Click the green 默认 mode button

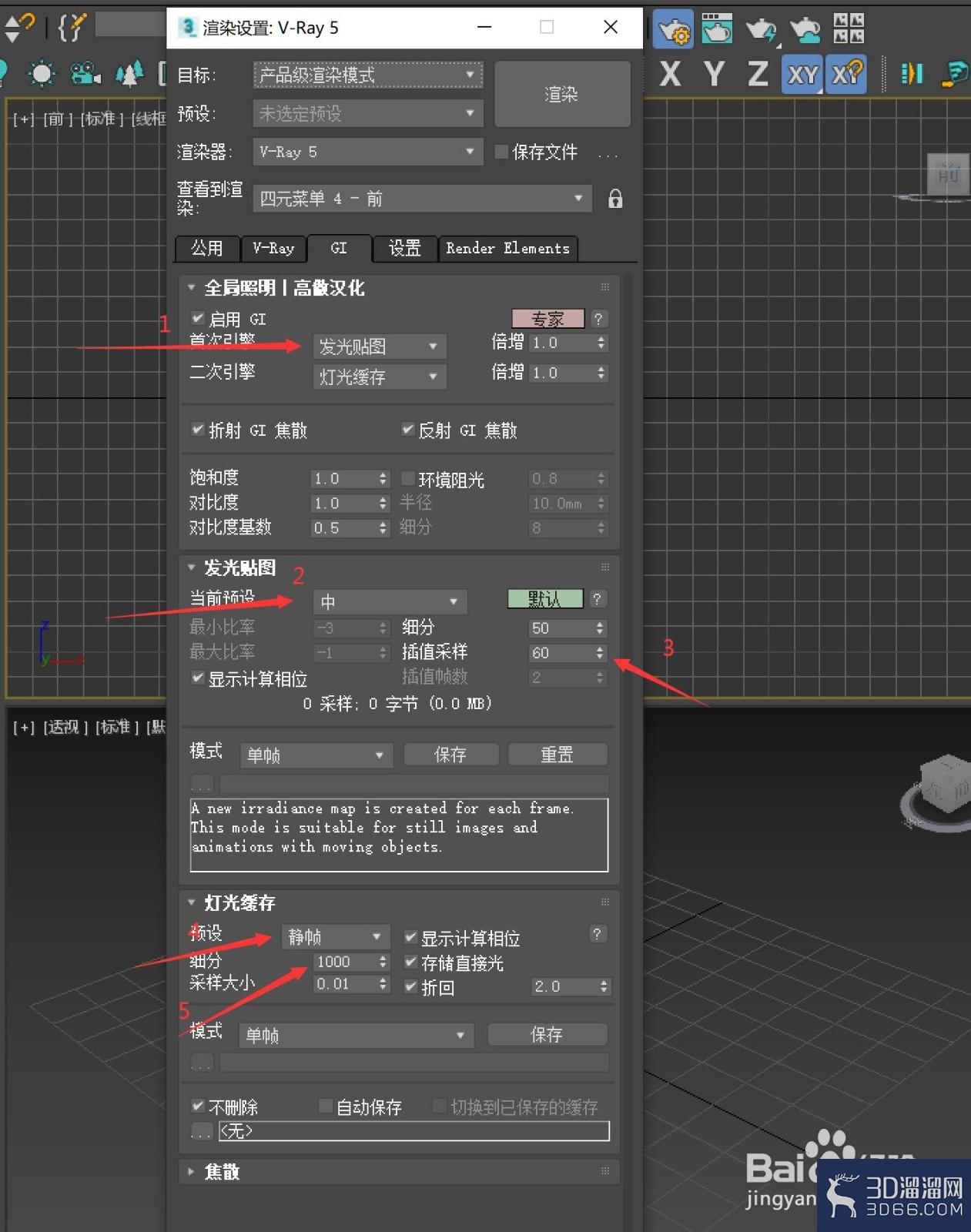(x=544, y=599)
